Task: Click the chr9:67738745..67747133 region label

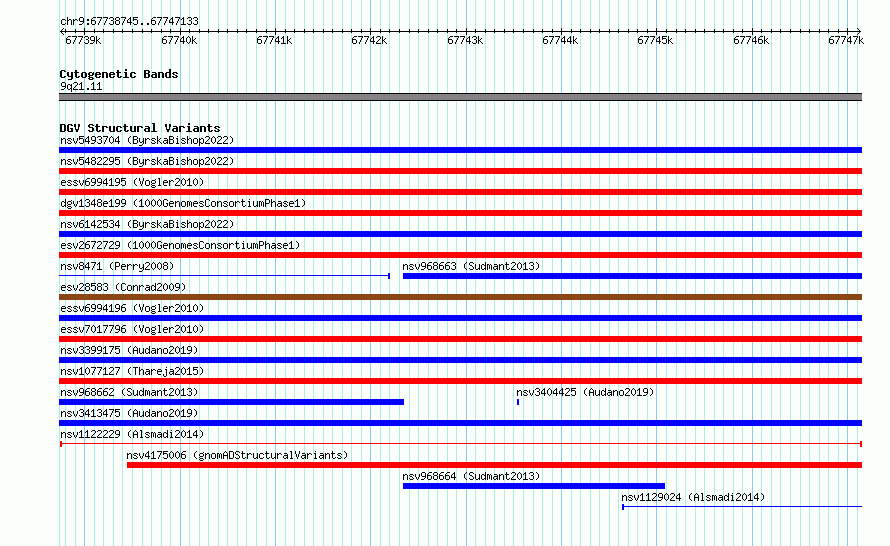Action: point(129,21)
